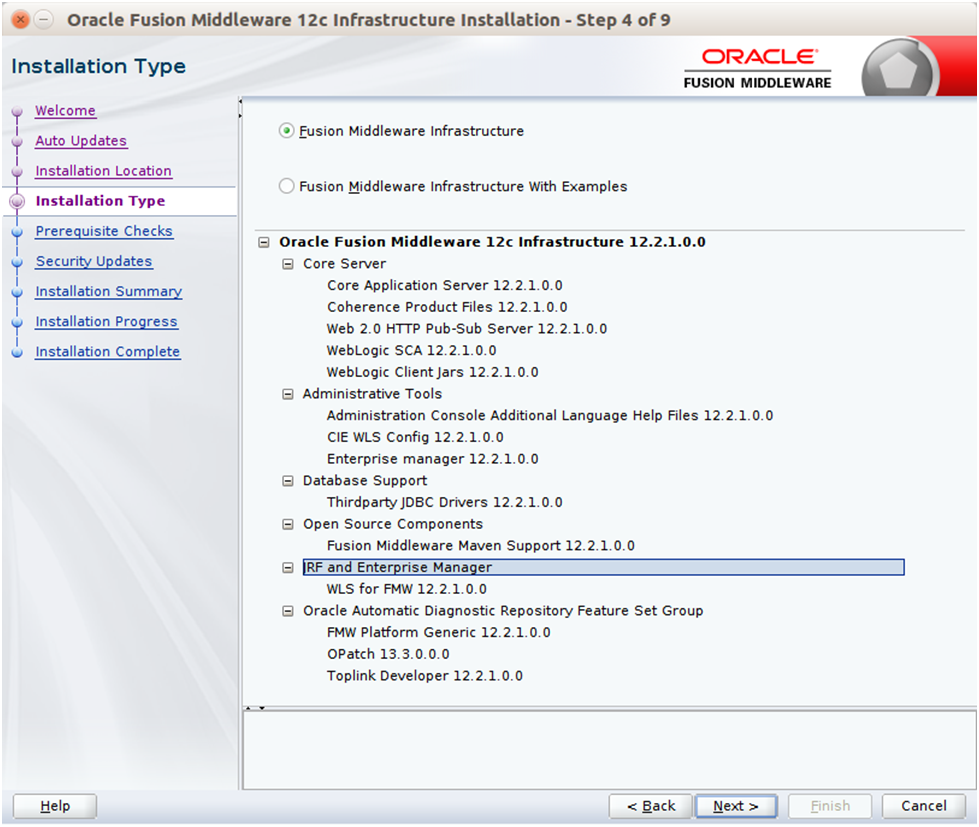
Task: Collapse the Core Server tree node
Action: point(288,264)
